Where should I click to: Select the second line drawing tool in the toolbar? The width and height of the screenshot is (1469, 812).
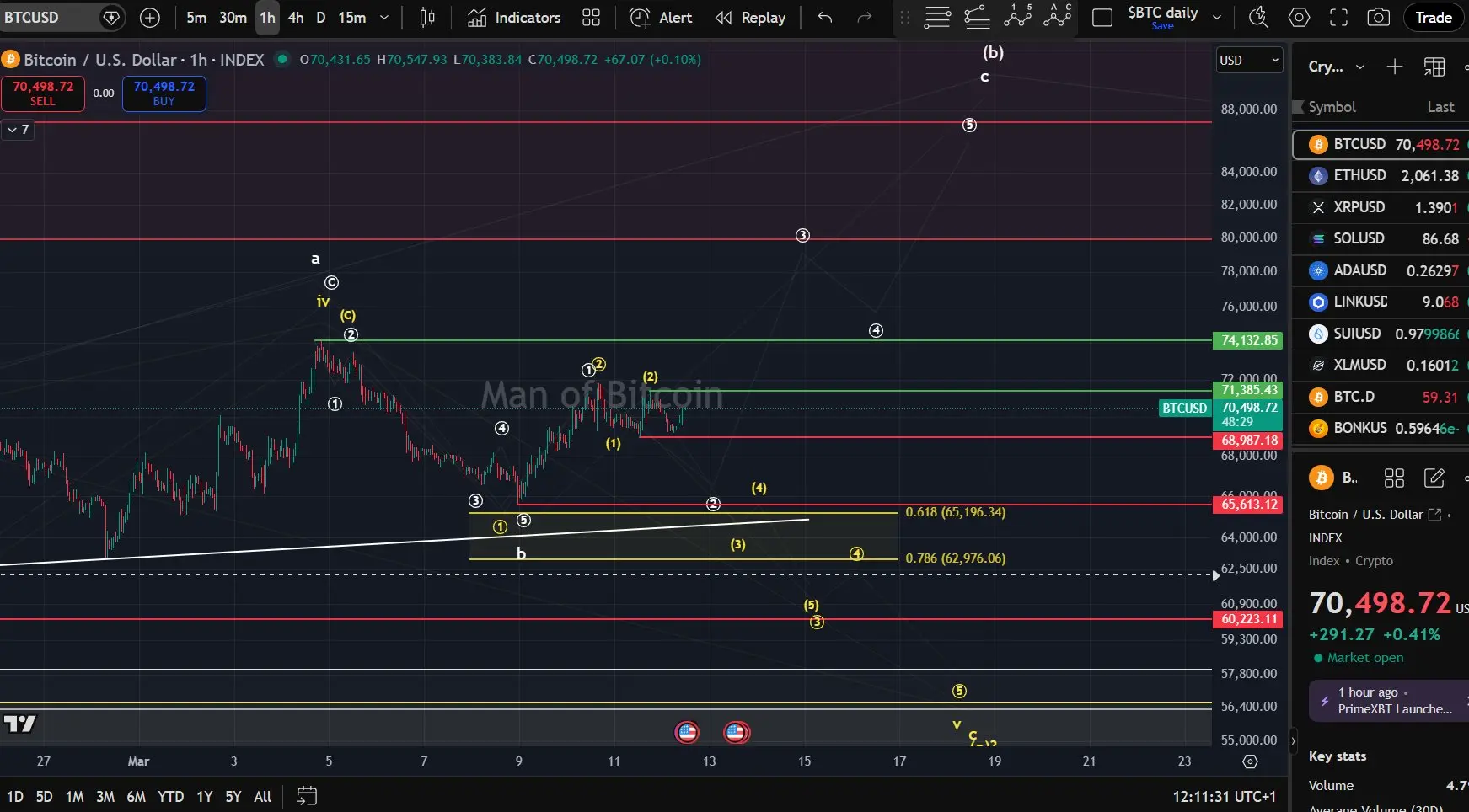977,17
